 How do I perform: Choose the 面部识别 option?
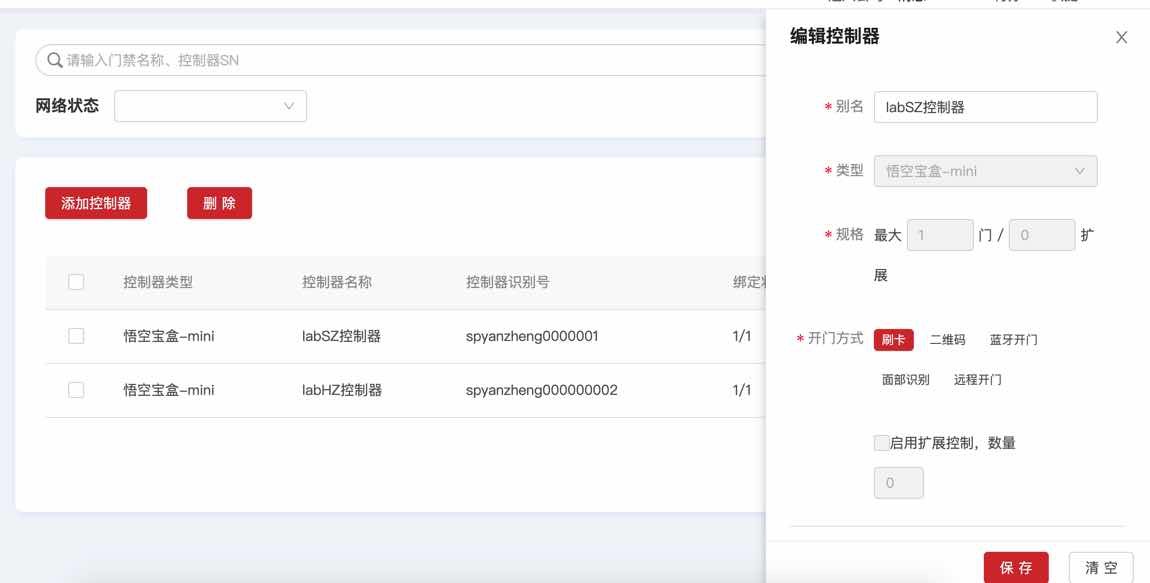pyautogui.click(x=905, y=380)
